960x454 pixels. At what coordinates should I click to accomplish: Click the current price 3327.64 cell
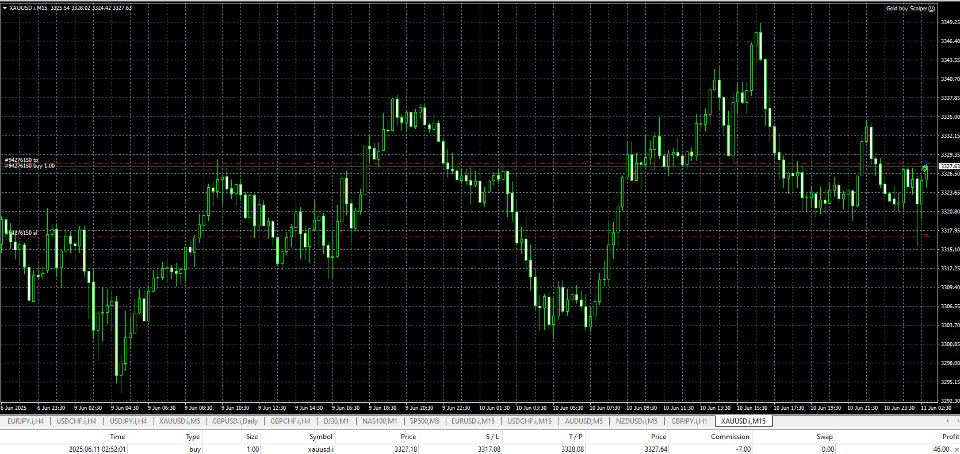(x=654, y=449)
